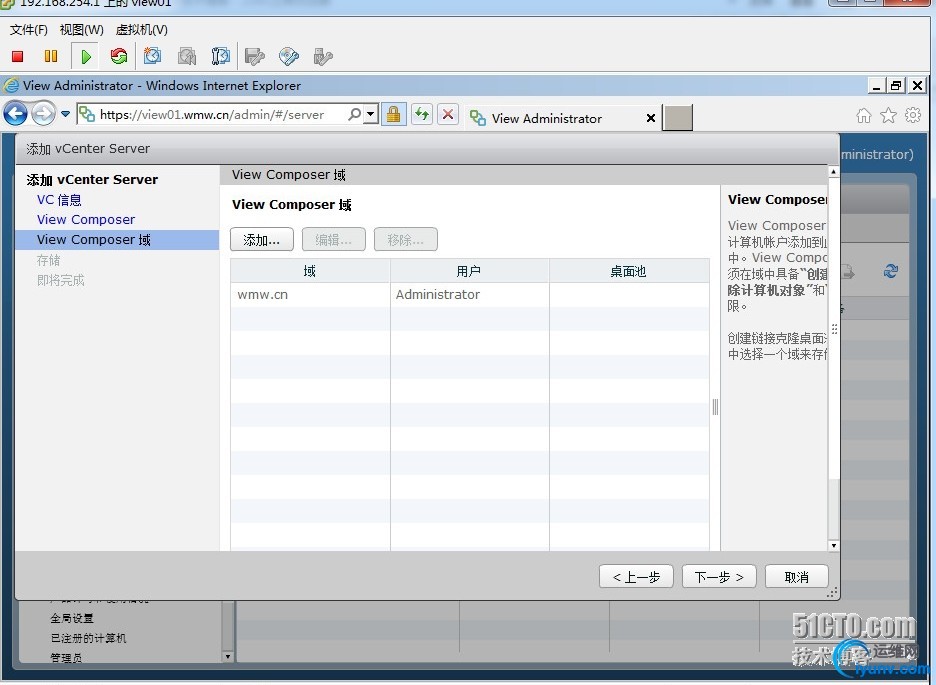Click the browser Back arrow button
The height and width of the screenshot is (685, 936).
16,113
